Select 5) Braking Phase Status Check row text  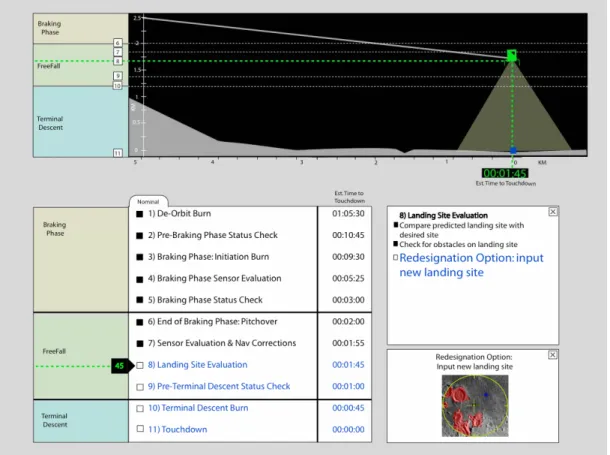205,300
